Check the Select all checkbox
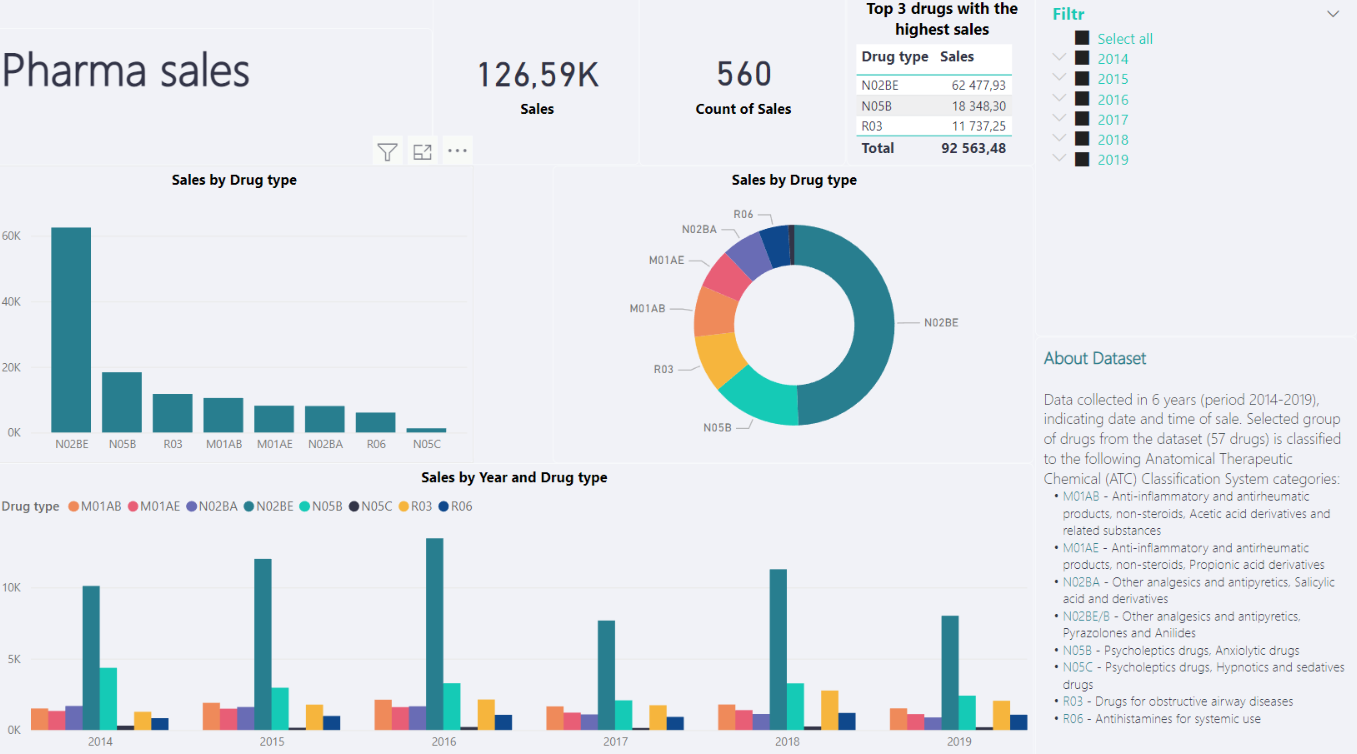 pyautogui.click(x=1081, y=38)
